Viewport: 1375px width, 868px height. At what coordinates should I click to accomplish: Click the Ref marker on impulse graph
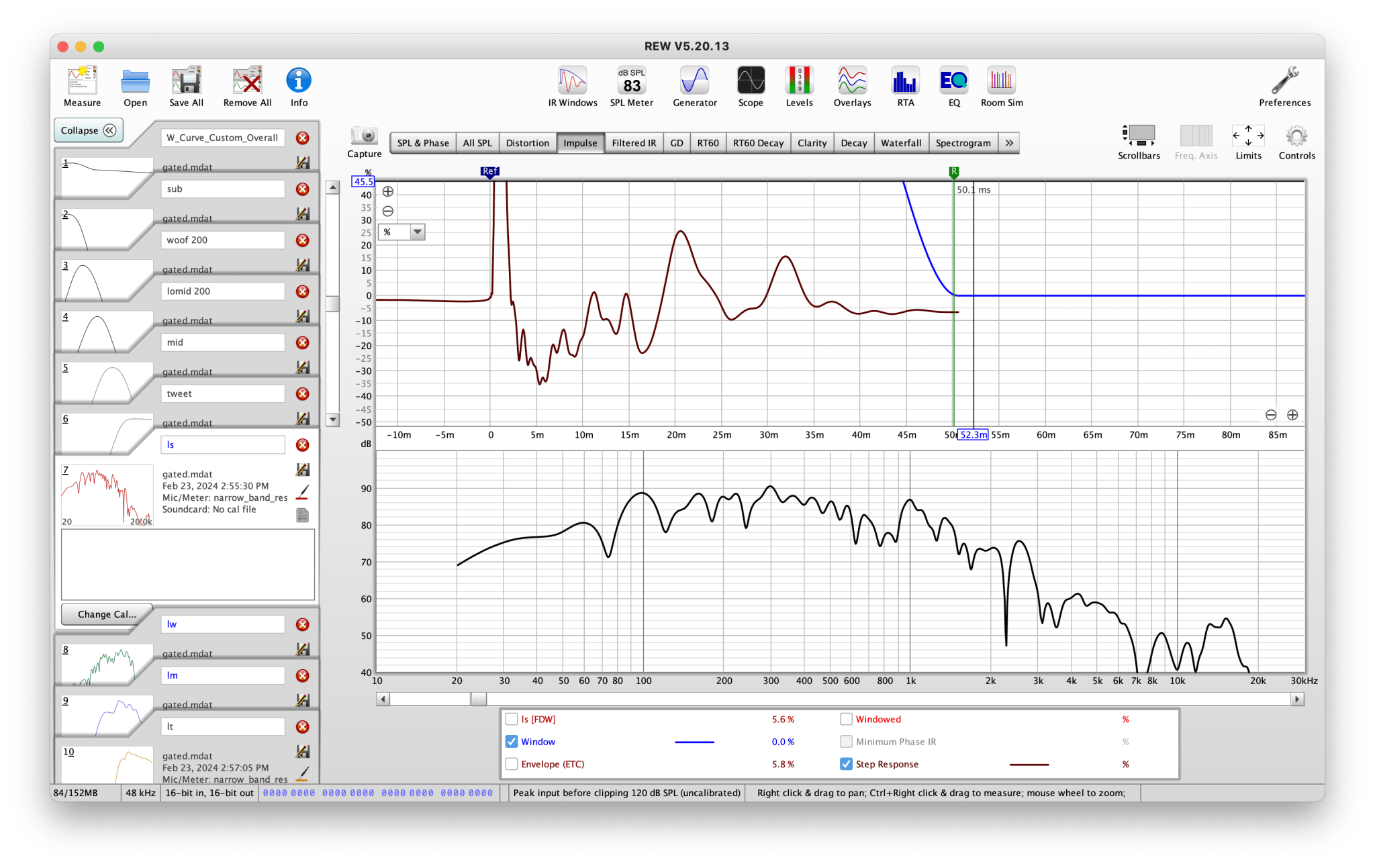(490, 173)
